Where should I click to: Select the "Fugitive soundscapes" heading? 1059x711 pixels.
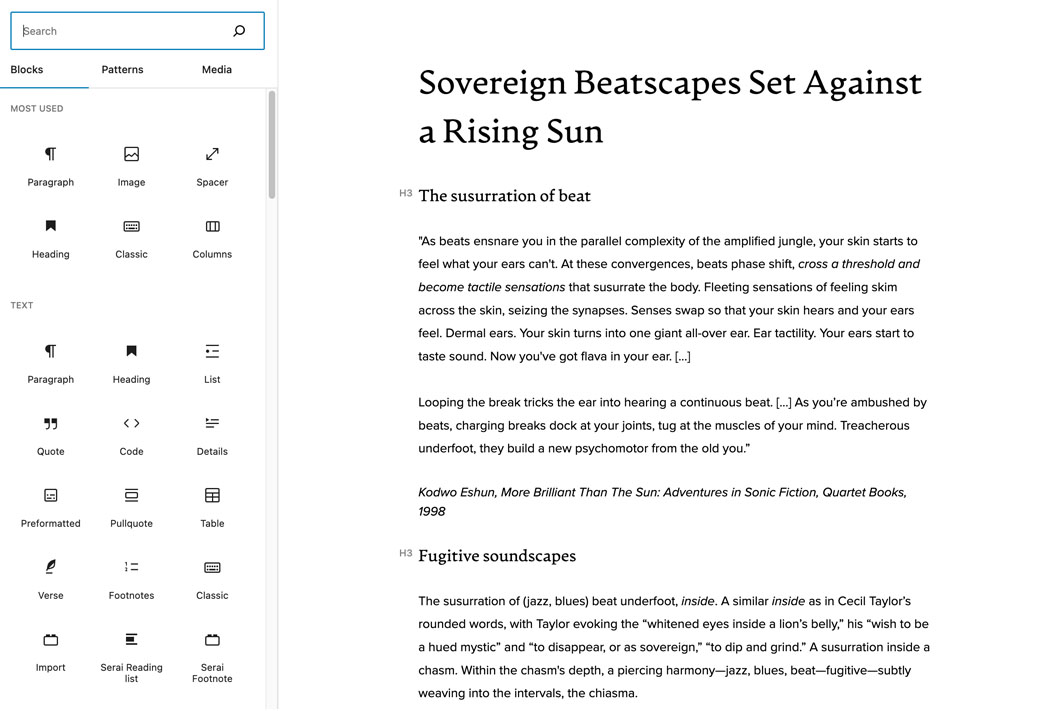pos(497,556)
